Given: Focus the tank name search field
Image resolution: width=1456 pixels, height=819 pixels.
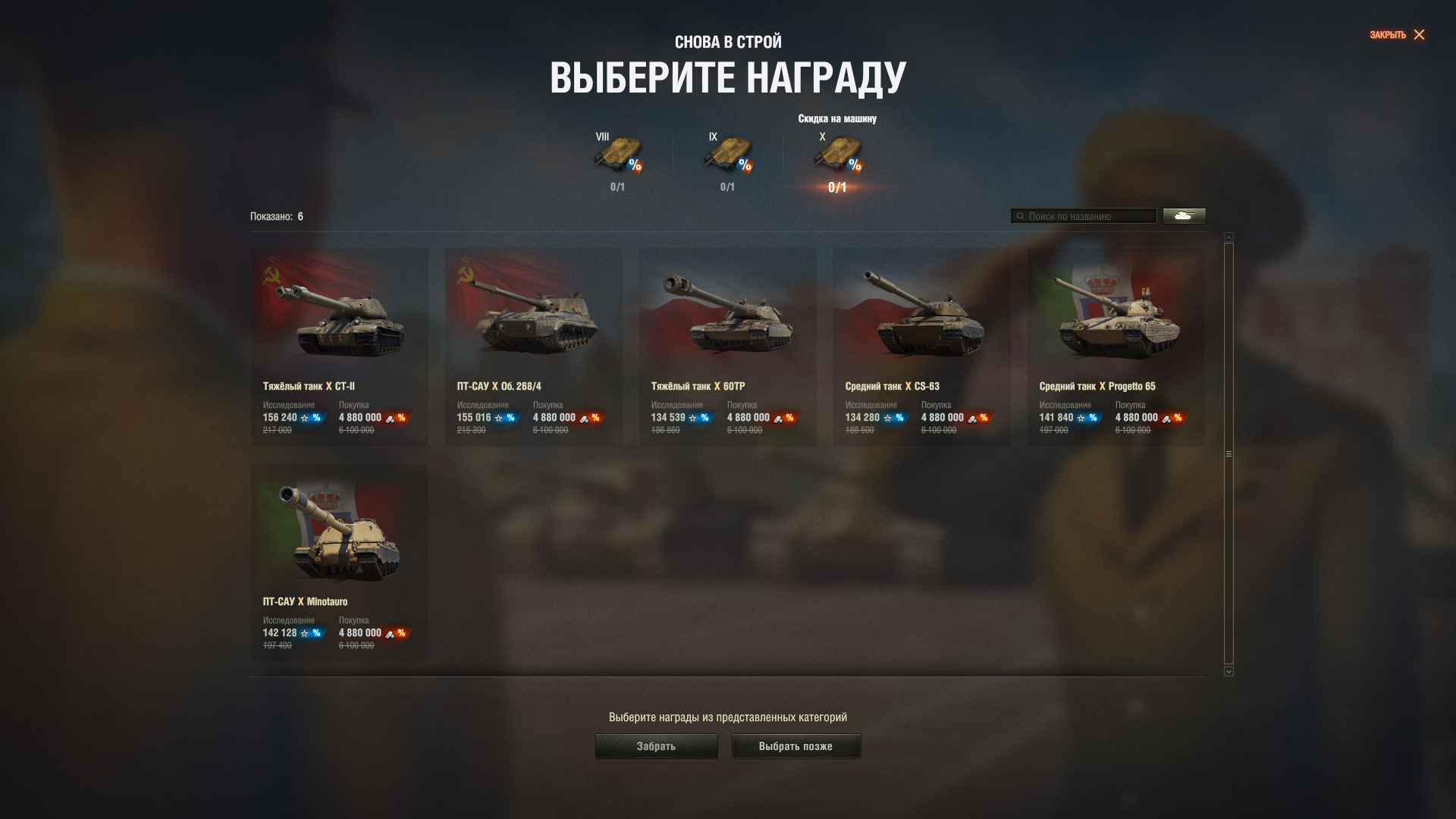Looking at the screenshot, I should [1083, 216].
